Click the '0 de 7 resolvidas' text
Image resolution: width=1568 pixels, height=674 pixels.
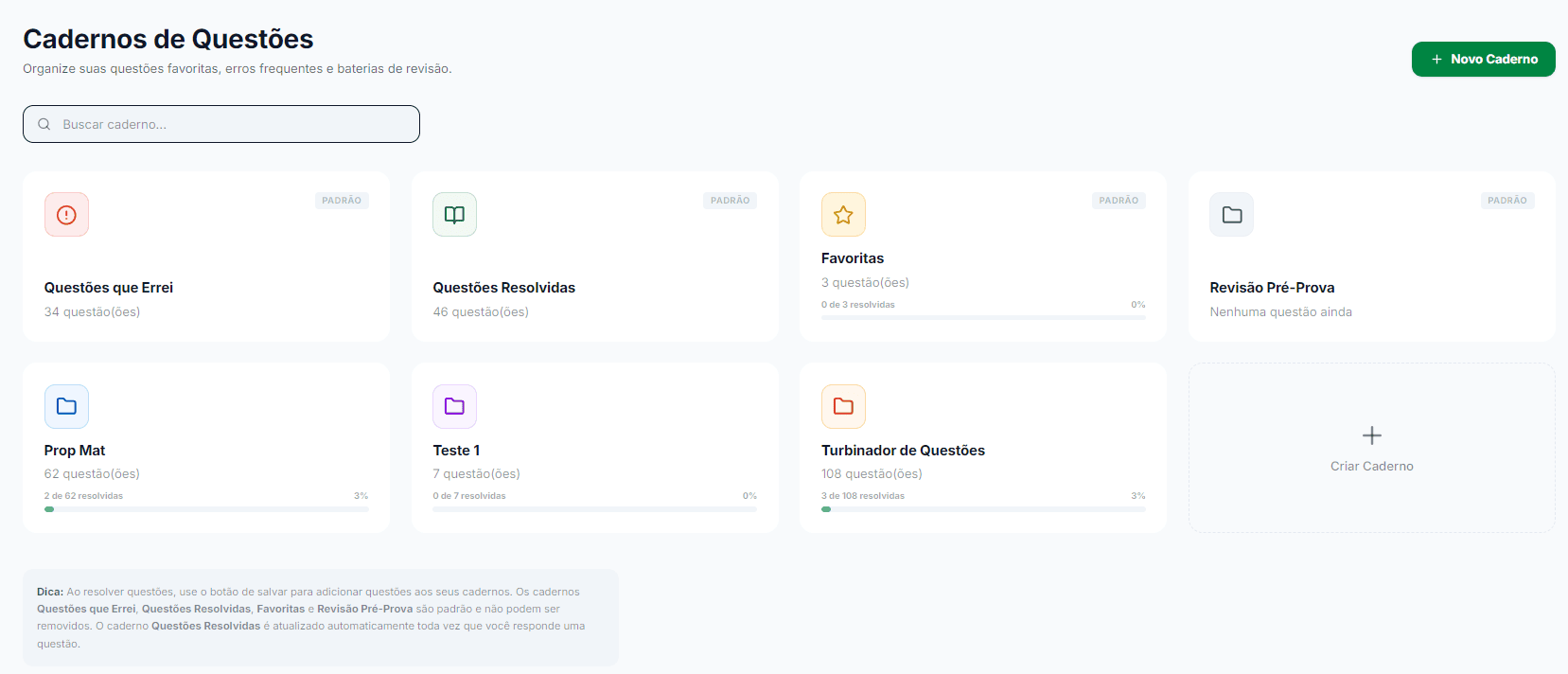tap(469, 496)
